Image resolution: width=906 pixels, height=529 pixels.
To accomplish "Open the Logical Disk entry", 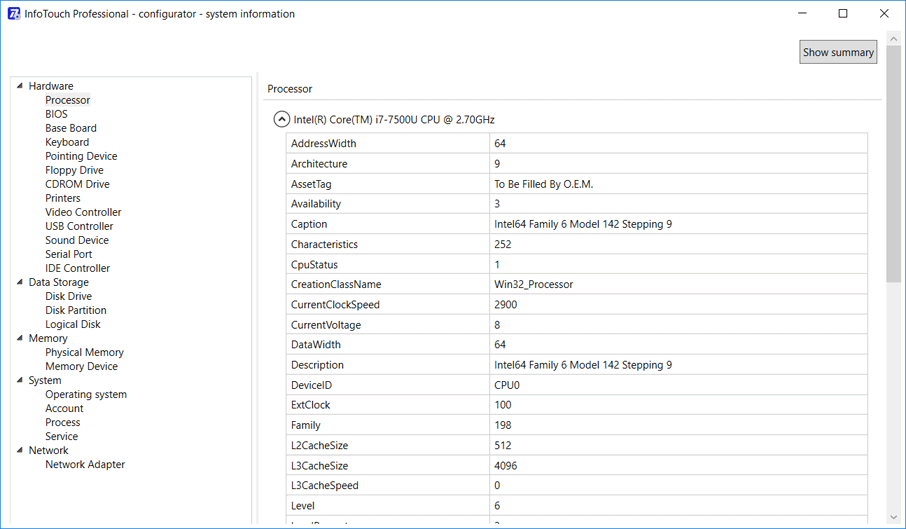I will (73, 324).
